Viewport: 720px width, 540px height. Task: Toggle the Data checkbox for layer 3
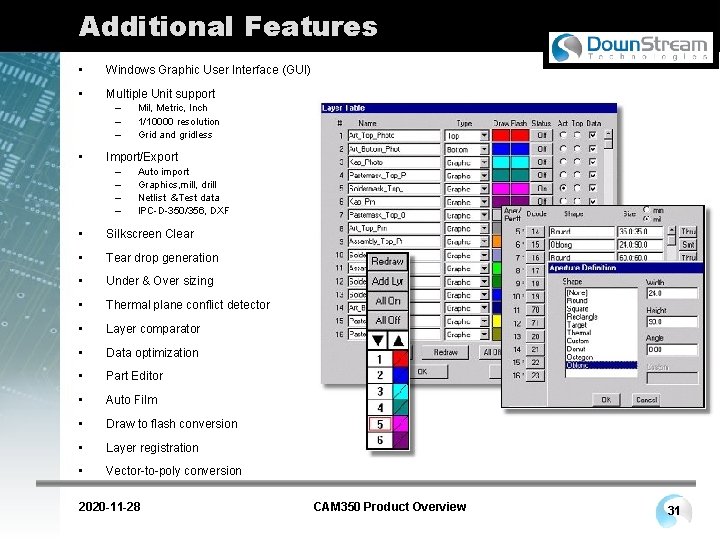593,162
